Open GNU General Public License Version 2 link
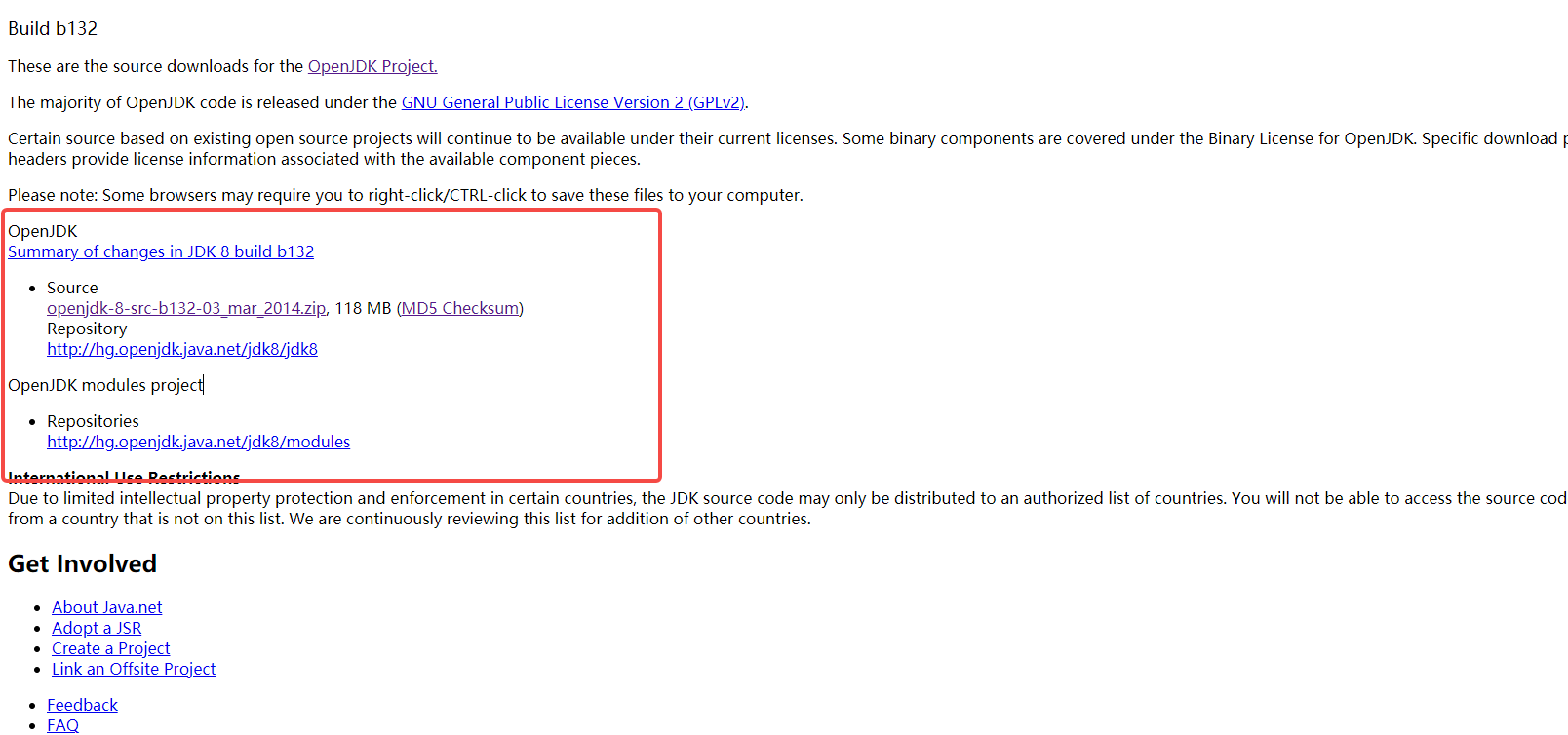 [573, 102]
